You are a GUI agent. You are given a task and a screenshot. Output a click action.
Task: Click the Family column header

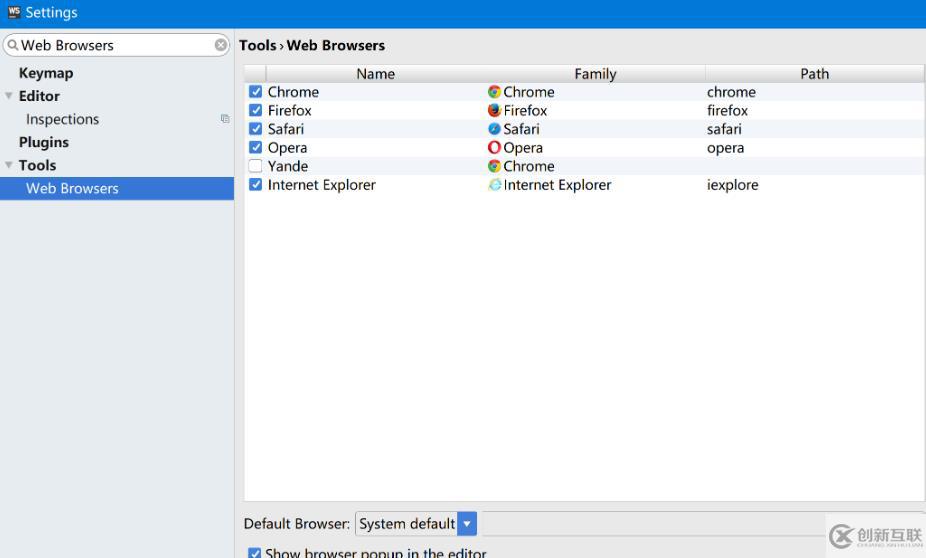click(595, 74)
